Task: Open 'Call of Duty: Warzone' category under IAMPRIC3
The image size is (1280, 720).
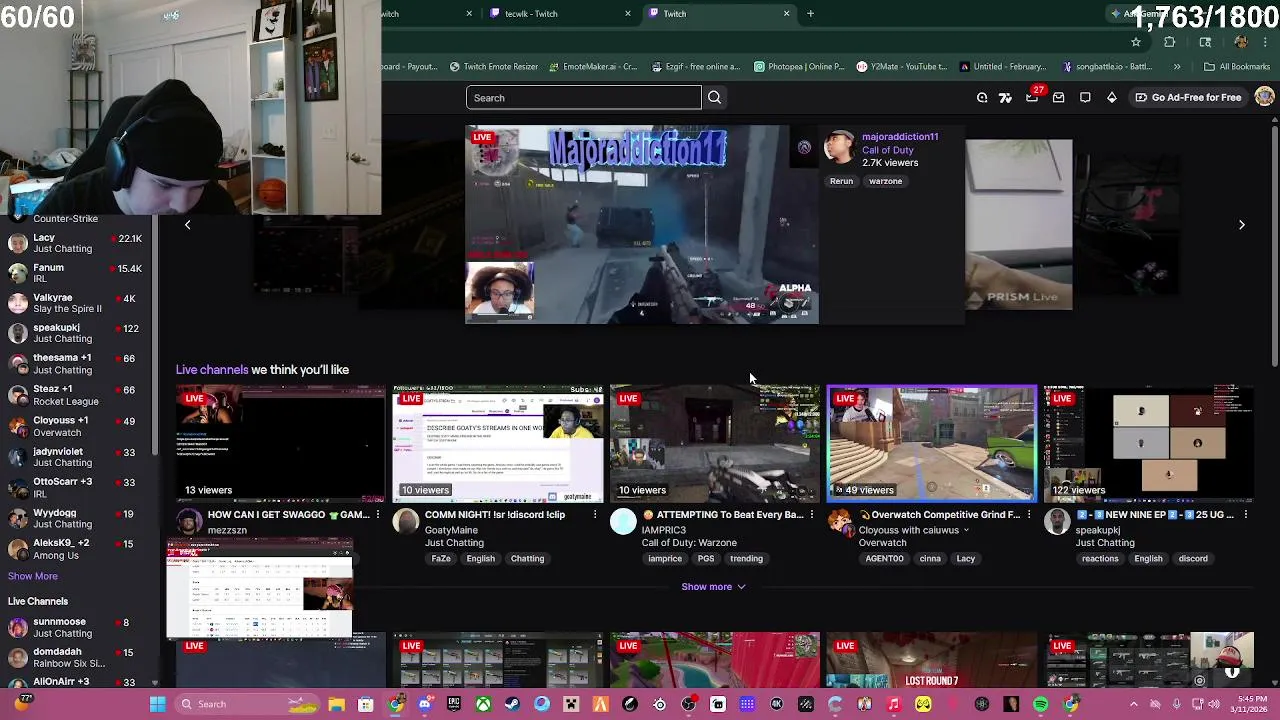Action: pyautogui.click(x=689, y=543)
